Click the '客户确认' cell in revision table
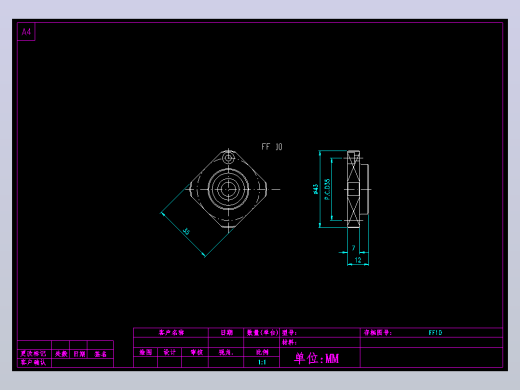The image size is (520, 390). point(33,362)
